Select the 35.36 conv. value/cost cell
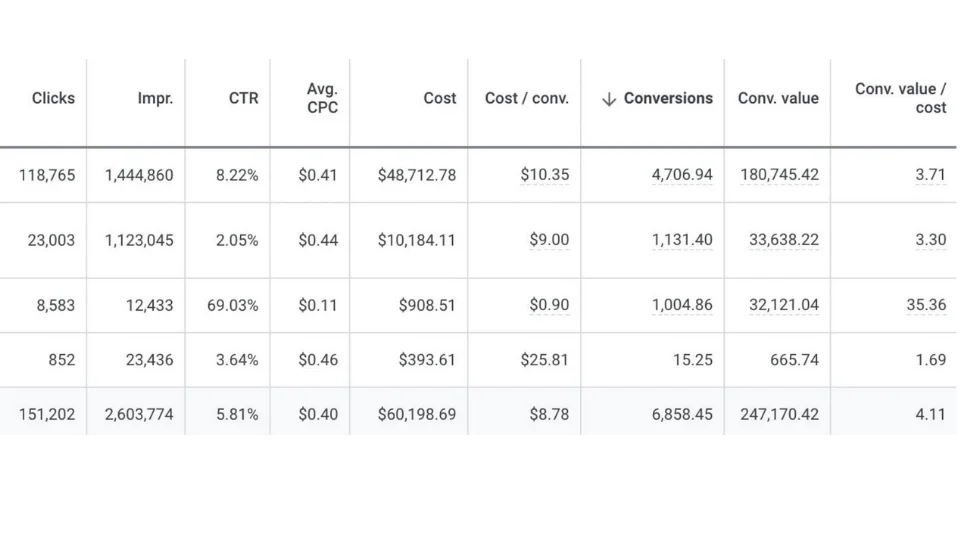Screen dimensions: 960x540 pyautogui.click(x=926, y=305)
